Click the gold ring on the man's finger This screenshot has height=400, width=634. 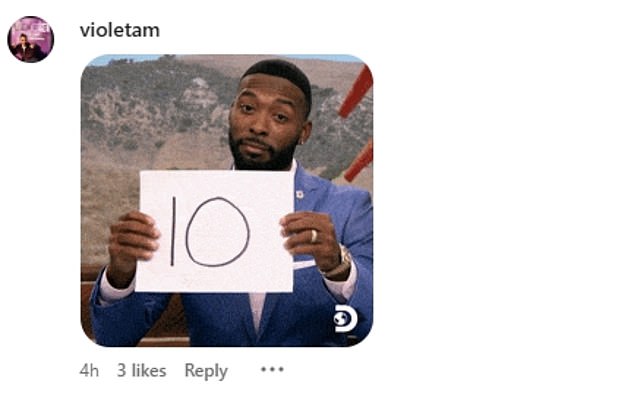pos(314,236)
